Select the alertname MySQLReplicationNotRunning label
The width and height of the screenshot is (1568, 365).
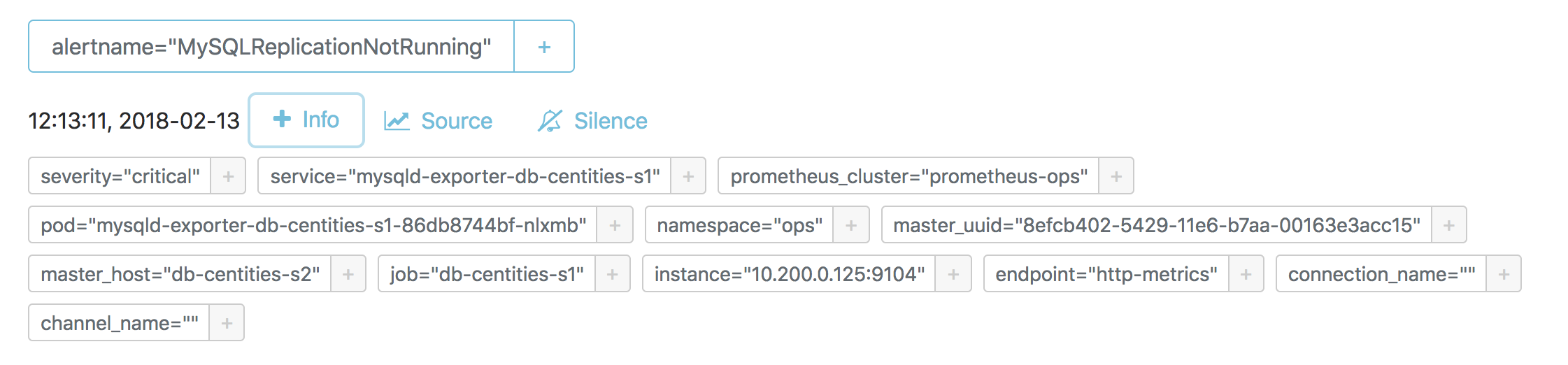coord(271,47)
